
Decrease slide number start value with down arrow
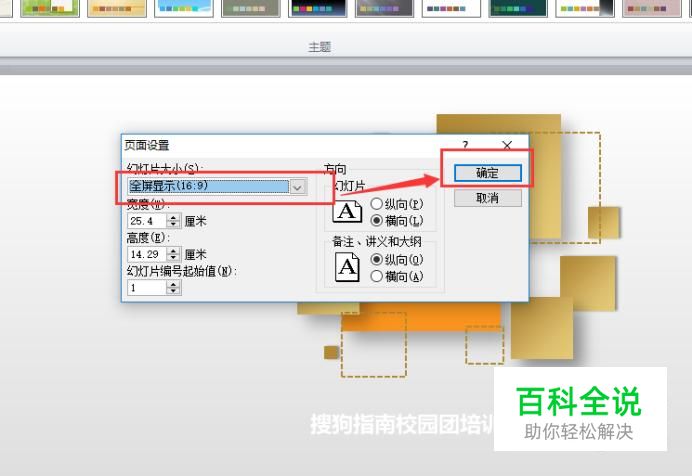coord(173,292)
